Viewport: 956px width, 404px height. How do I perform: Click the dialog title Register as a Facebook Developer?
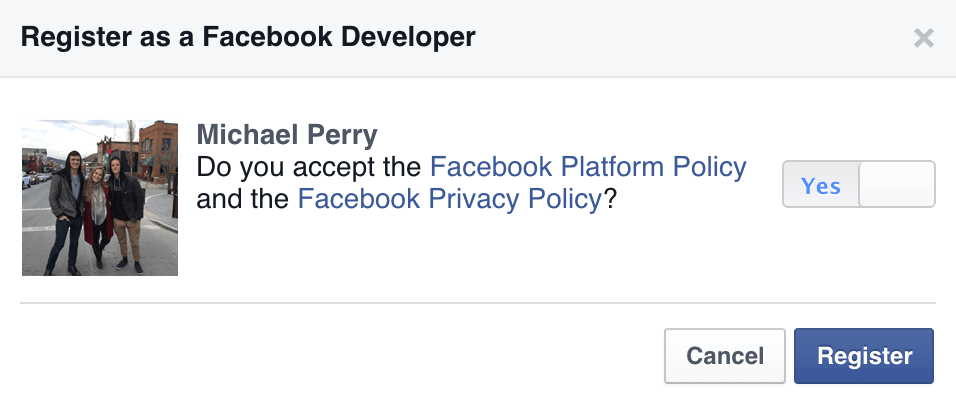click(248, 37)
